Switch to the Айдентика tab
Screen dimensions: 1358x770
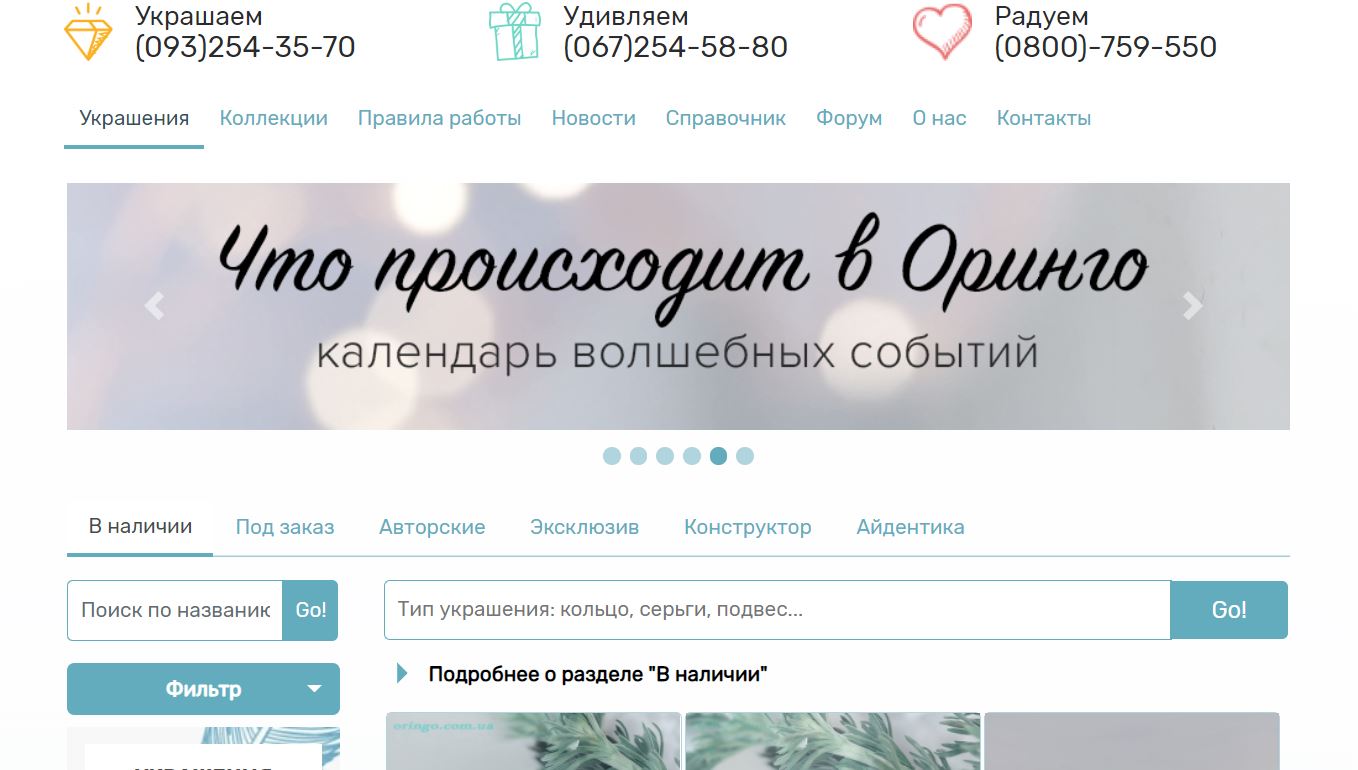[911, 527]
